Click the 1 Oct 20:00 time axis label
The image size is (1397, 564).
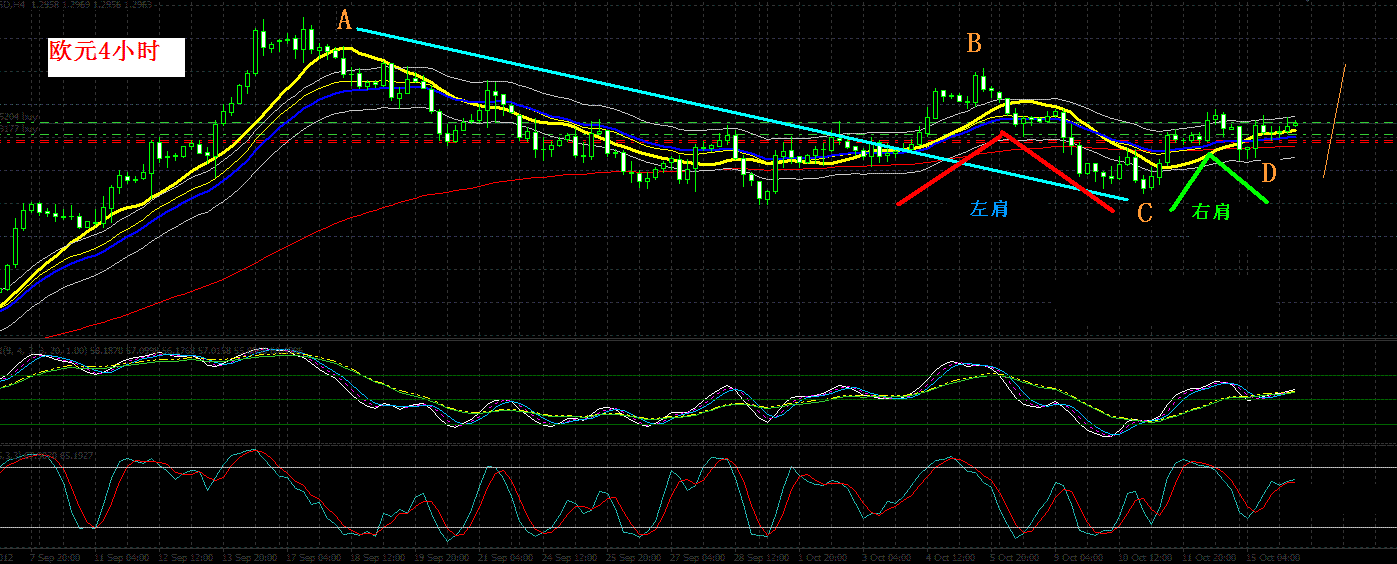823,556
